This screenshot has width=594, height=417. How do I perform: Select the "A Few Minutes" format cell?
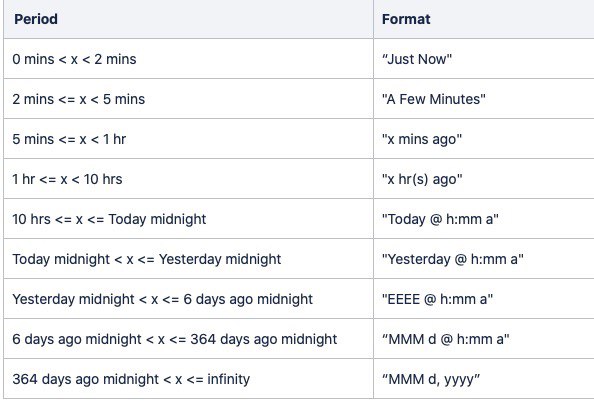[484, 99]
